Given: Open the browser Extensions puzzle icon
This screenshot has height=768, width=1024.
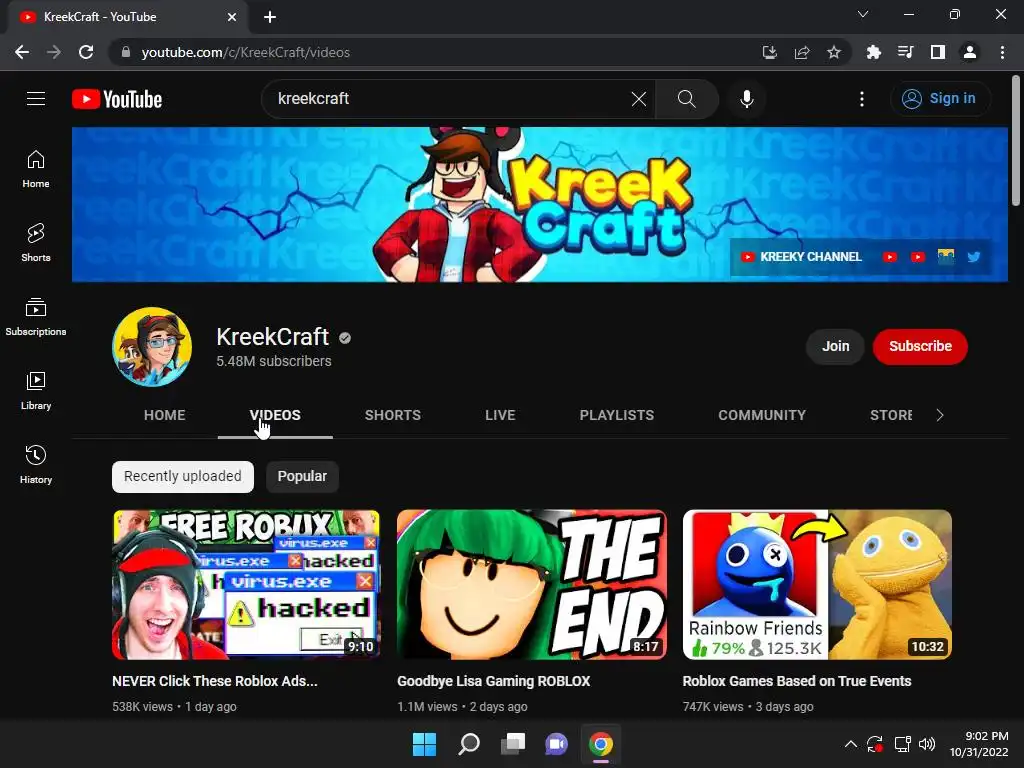Looking at the screenshot, I should click(873, 52).
